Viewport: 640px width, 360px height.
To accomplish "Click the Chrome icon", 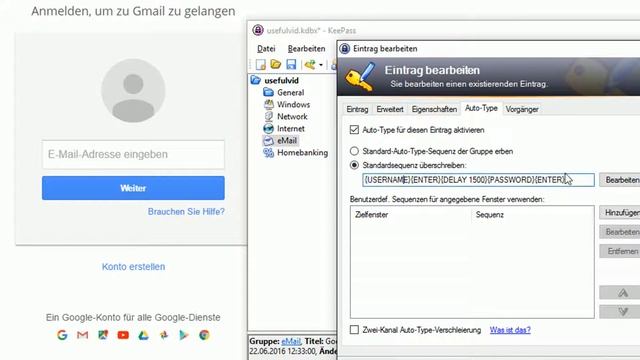I will point(204,335).
